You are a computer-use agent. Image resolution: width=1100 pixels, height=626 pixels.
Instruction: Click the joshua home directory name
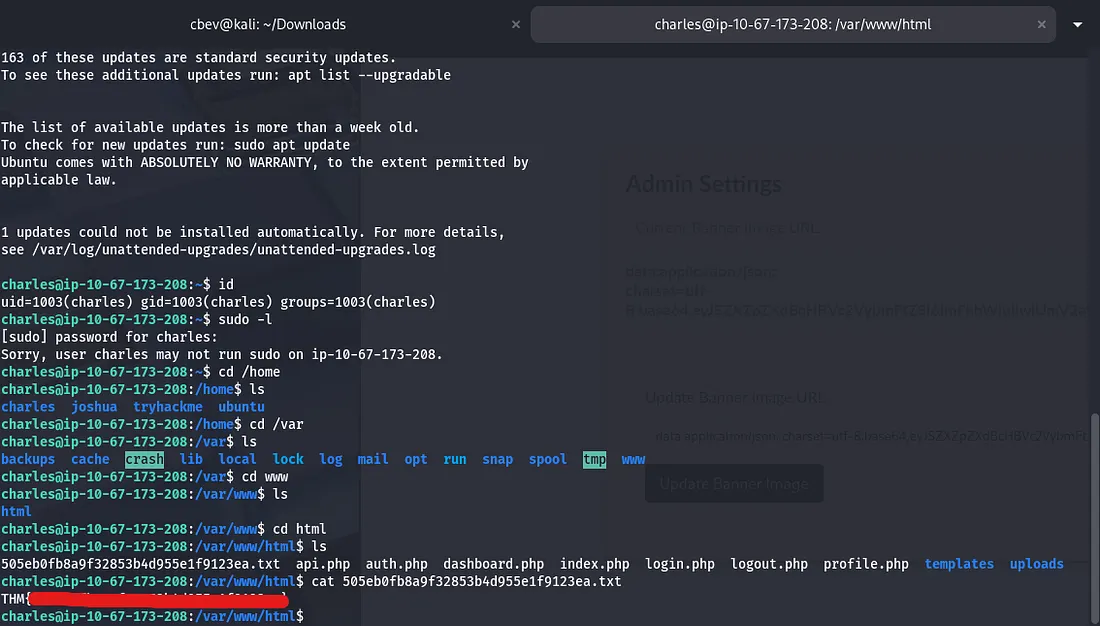coord(94,407)
